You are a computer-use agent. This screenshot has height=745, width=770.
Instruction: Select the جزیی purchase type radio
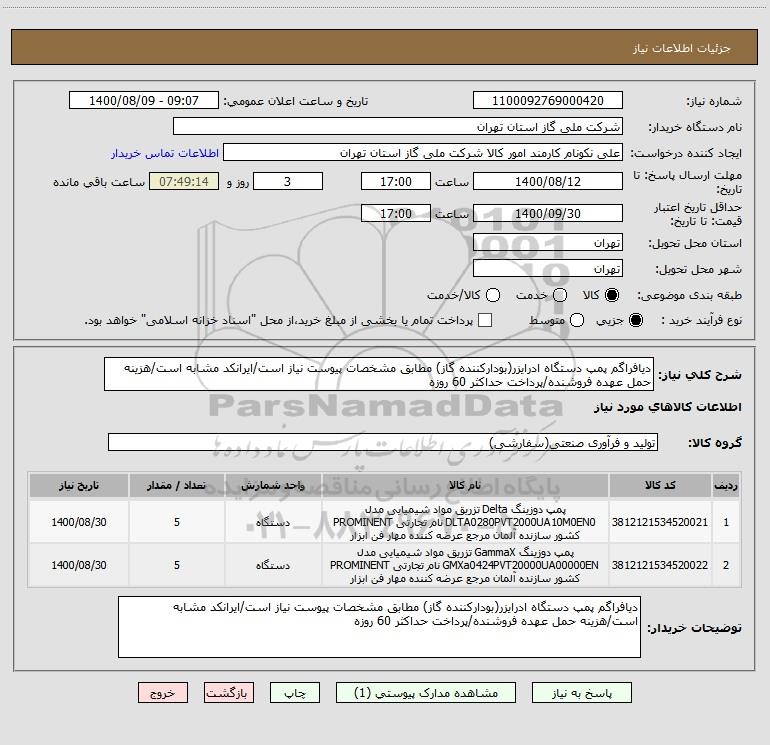tap(635, 321)
